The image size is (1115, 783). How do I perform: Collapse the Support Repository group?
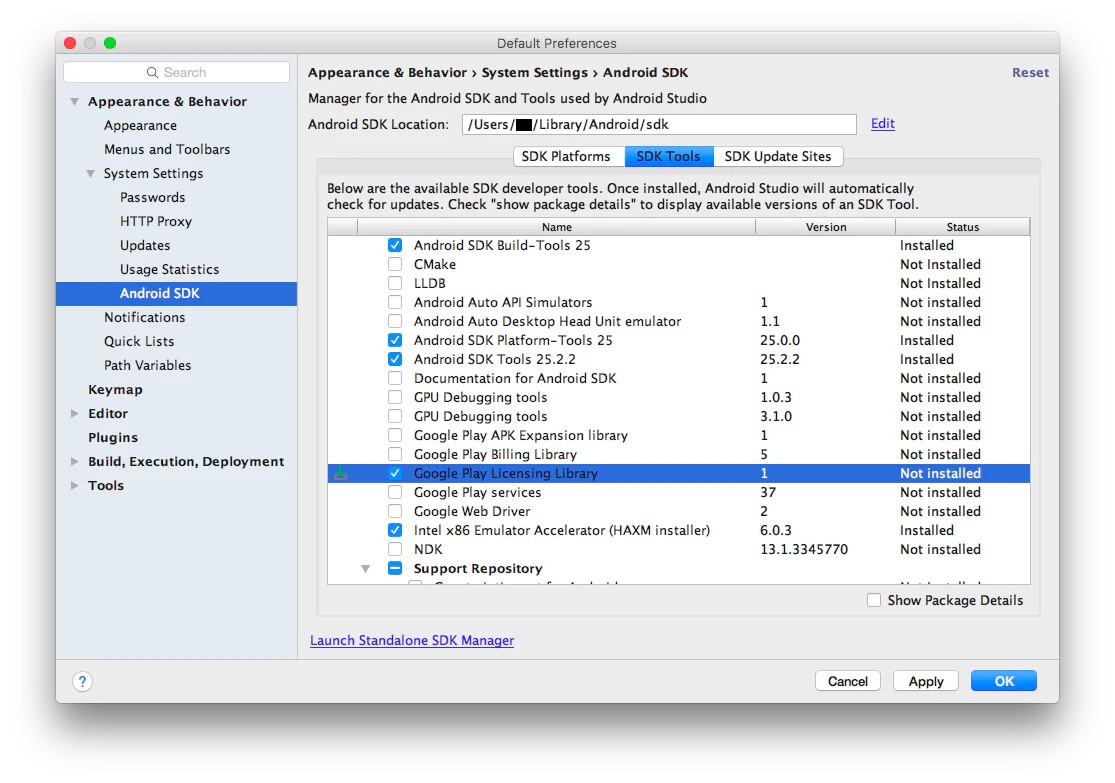(x=366, y=568)
